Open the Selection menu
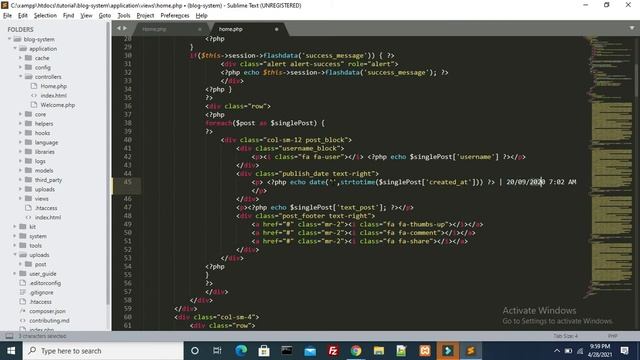 click(45, 16)
